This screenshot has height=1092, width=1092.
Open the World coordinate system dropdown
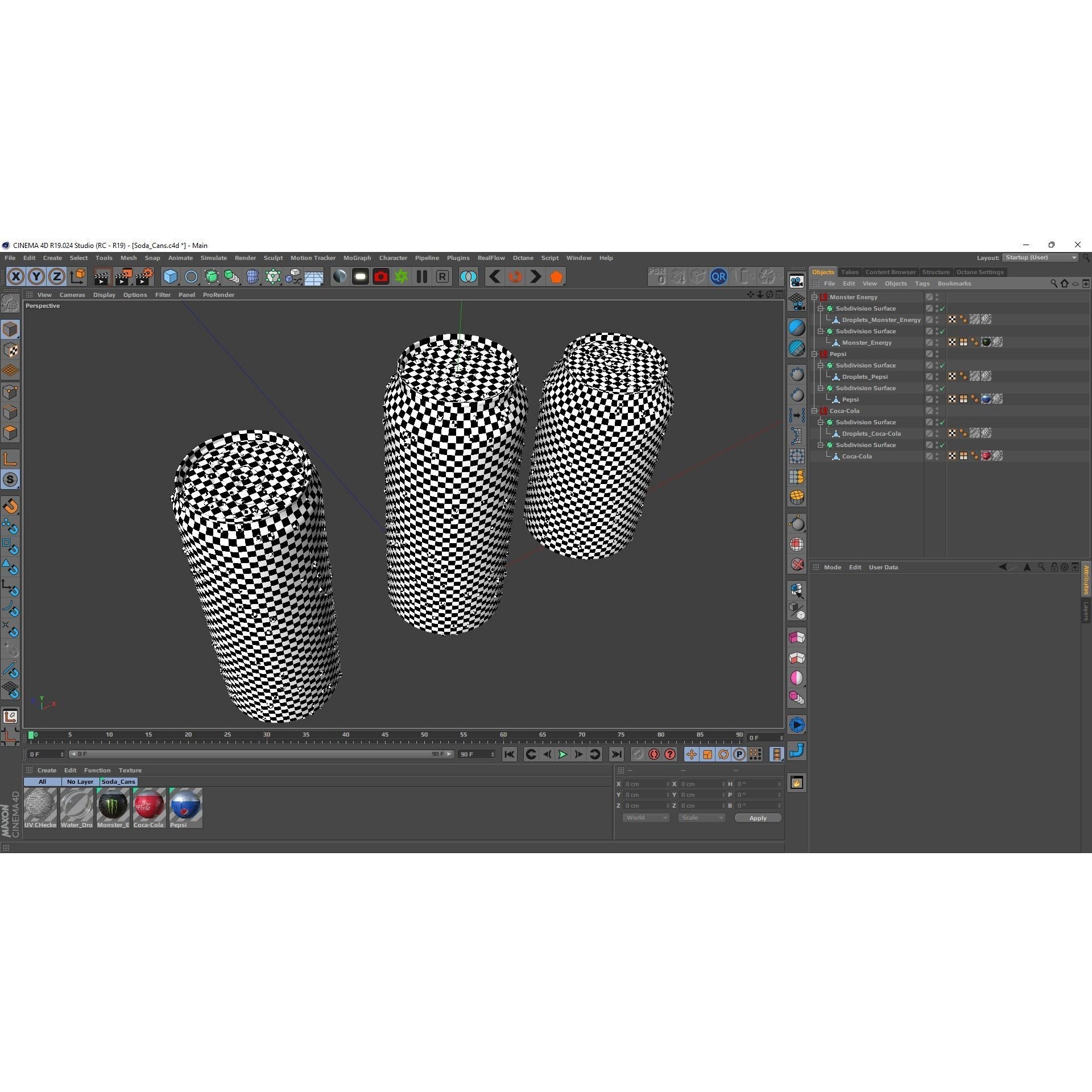coord(646,817)
